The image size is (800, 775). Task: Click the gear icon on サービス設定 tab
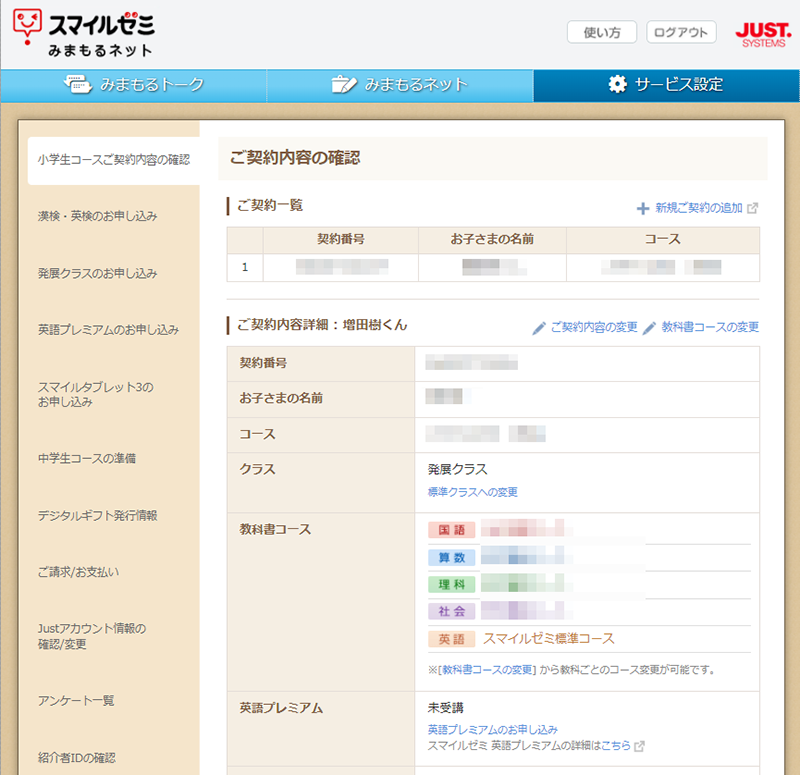618,85
